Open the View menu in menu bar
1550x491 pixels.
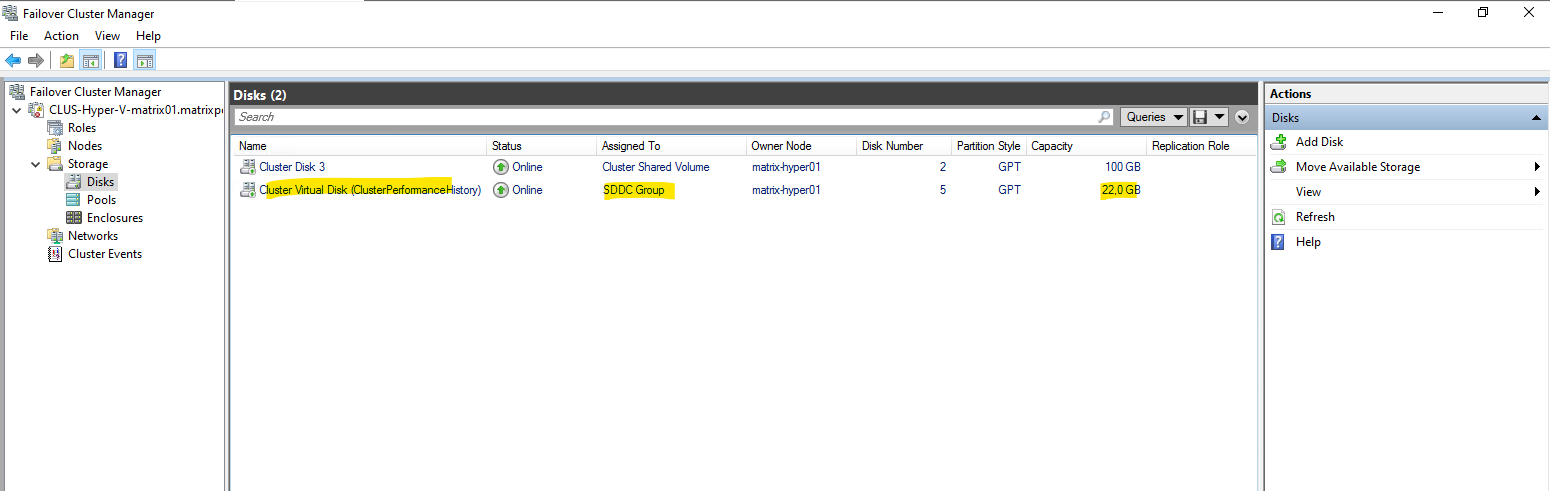(107, 36)
